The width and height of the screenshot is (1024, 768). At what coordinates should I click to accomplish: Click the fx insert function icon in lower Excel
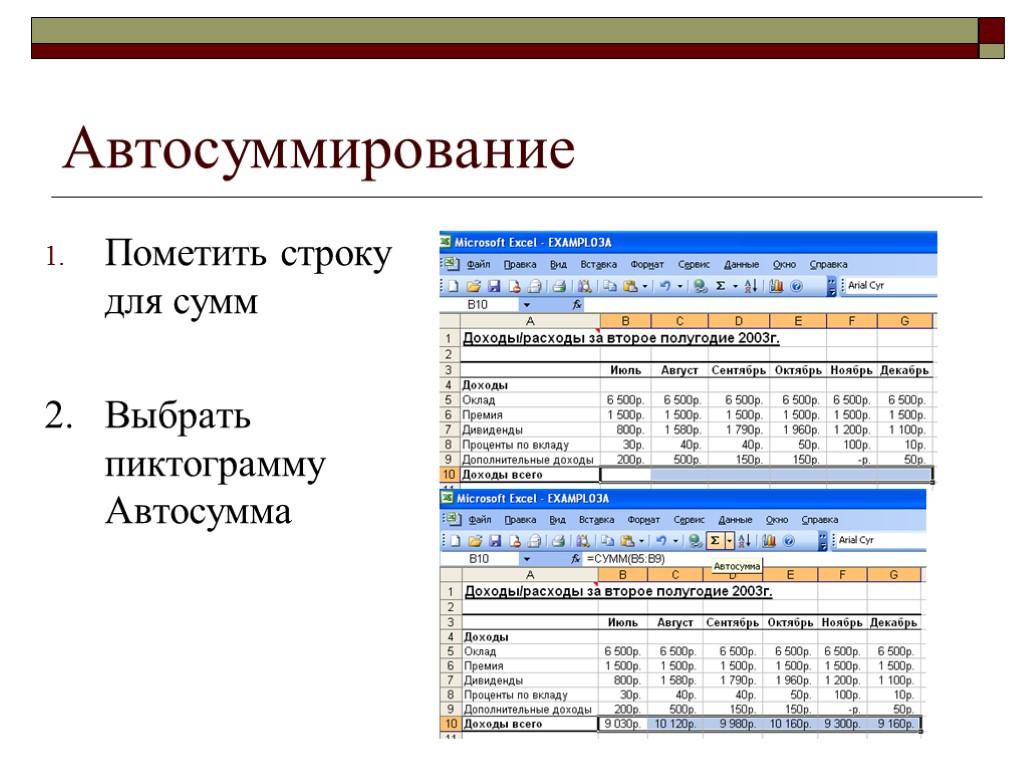click(x=575, y=559)
